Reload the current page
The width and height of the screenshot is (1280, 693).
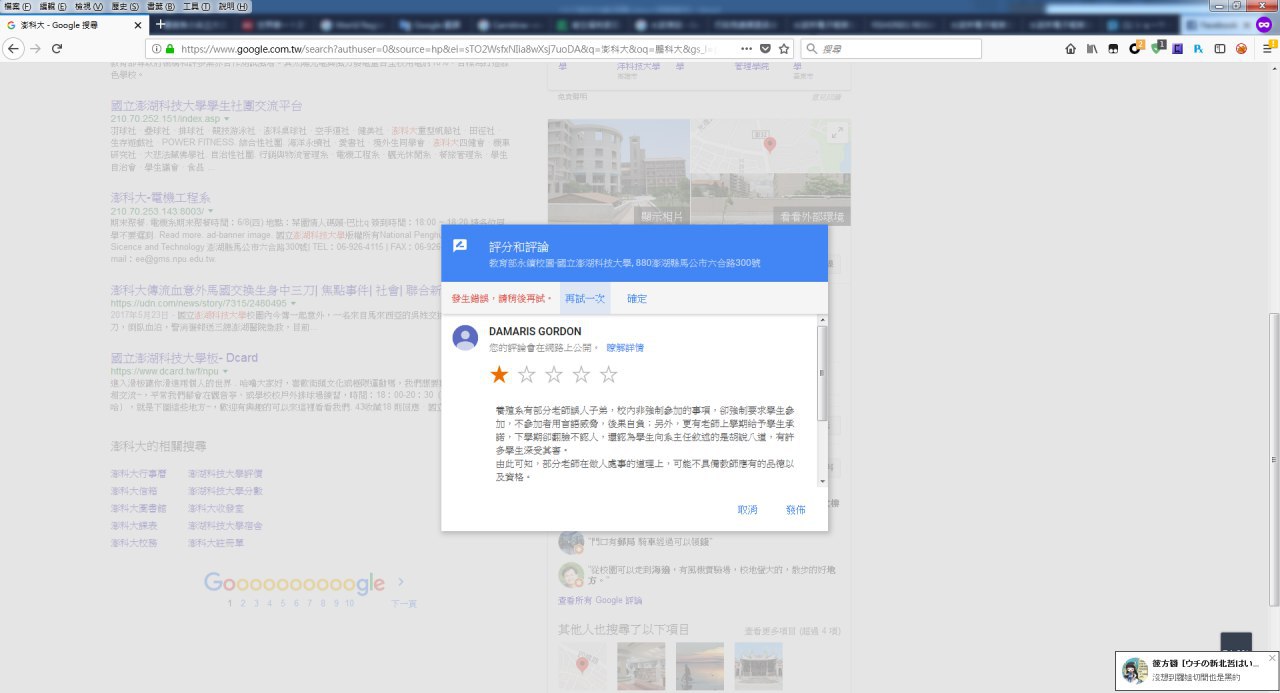coord(57,48)
